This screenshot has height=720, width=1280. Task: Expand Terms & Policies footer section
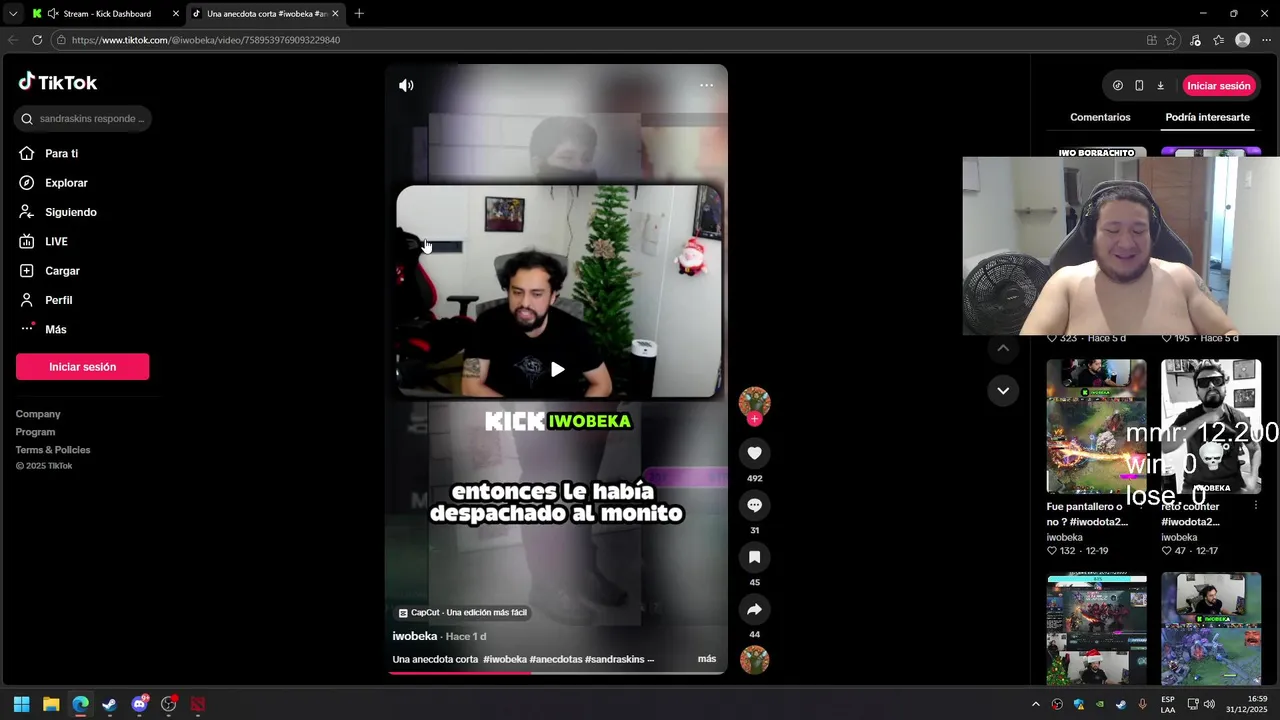pyautogui.click(x=53, y=450)
